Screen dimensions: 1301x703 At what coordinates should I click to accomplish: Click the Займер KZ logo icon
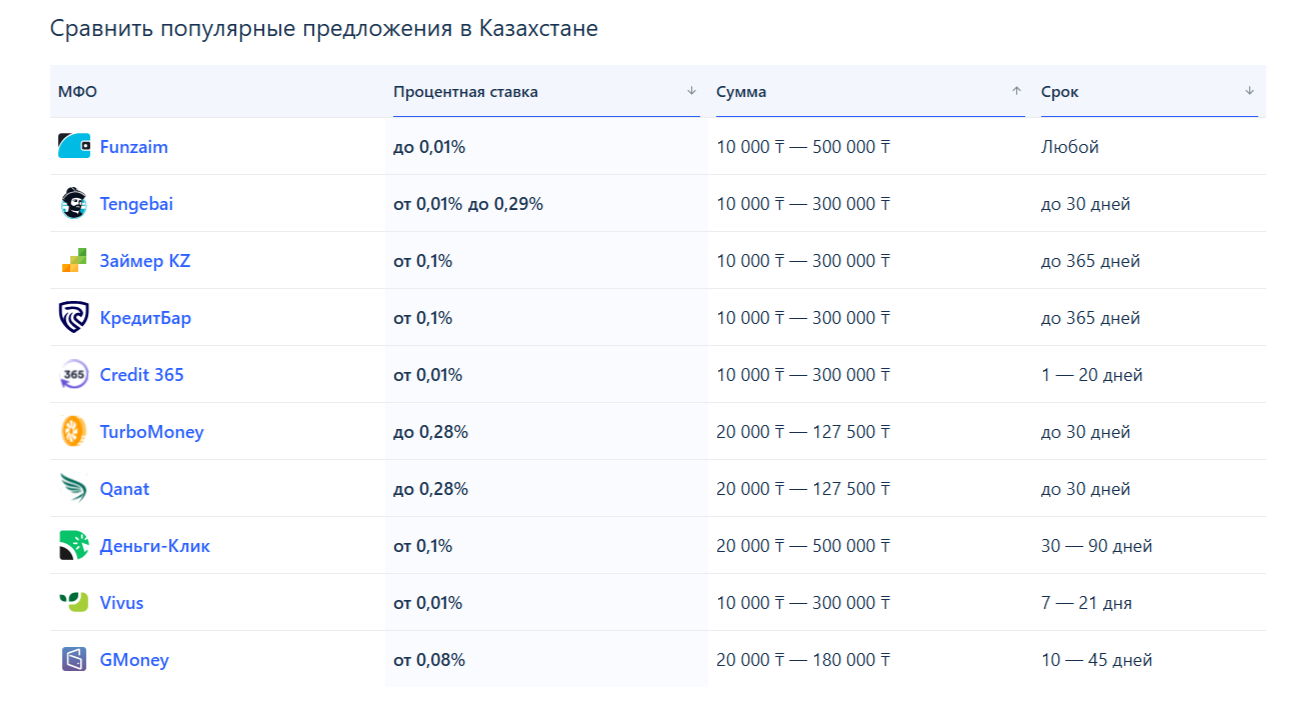74,261
